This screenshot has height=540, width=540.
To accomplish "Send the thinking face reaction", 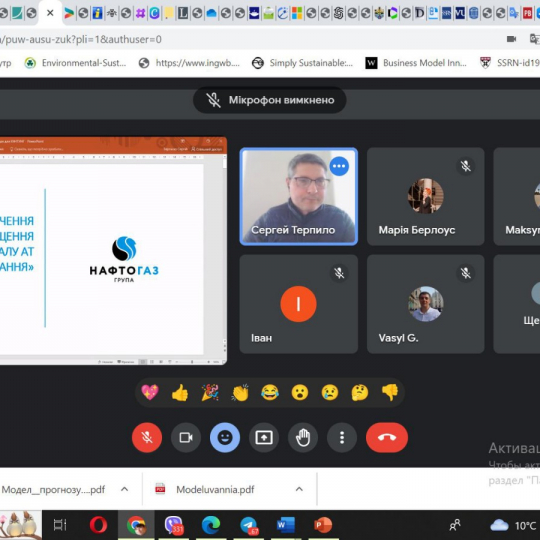I will click(x=360, y=392).
